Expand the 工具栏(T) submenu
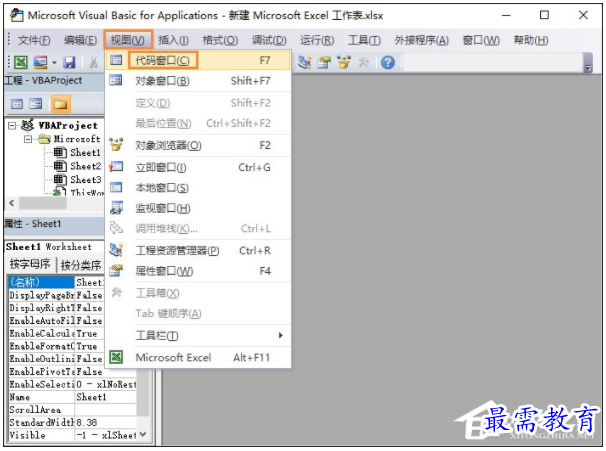 pos(198,335)
